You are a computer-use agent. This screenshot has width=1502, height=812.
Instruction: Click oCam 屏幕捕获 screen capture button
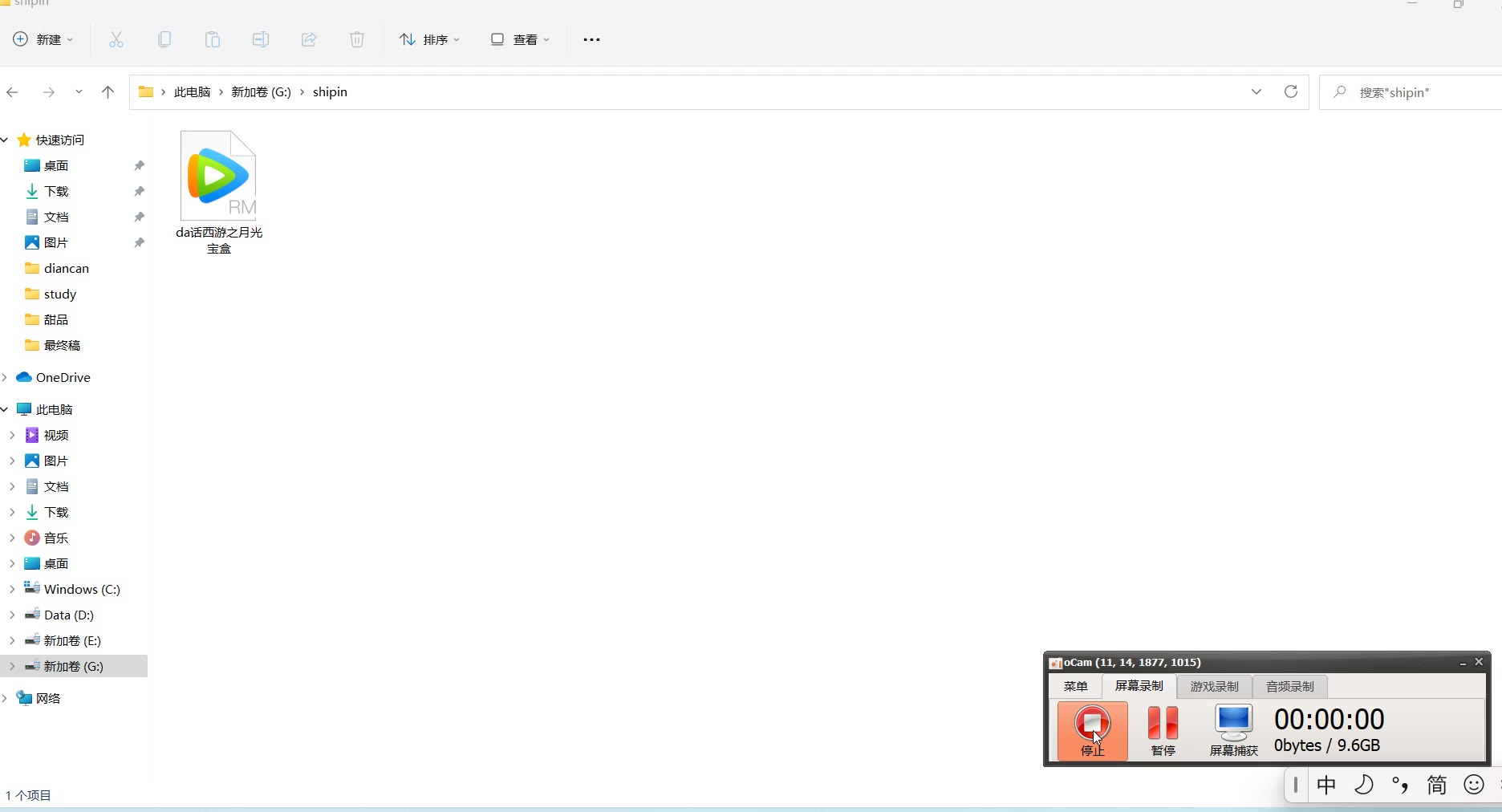pos(1233,730)
